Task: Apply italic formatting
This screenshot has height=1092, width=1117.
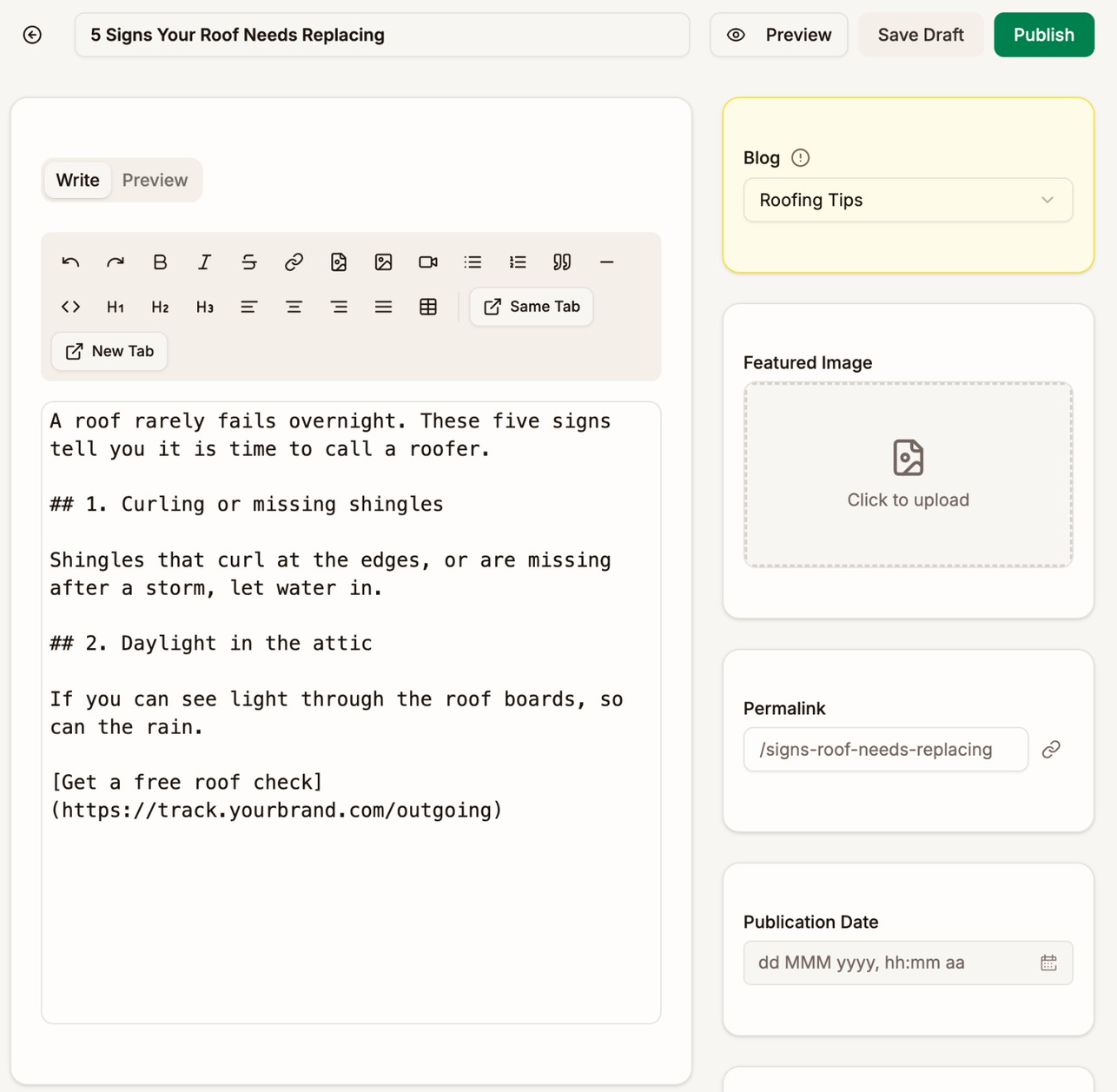Action: (x=205, y=262)
